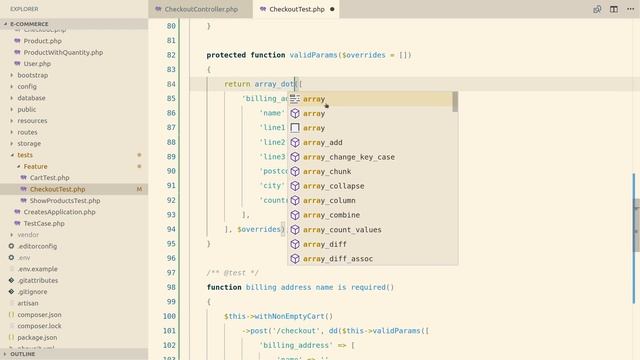Open composer.lock file

click(x=39, y=326)
